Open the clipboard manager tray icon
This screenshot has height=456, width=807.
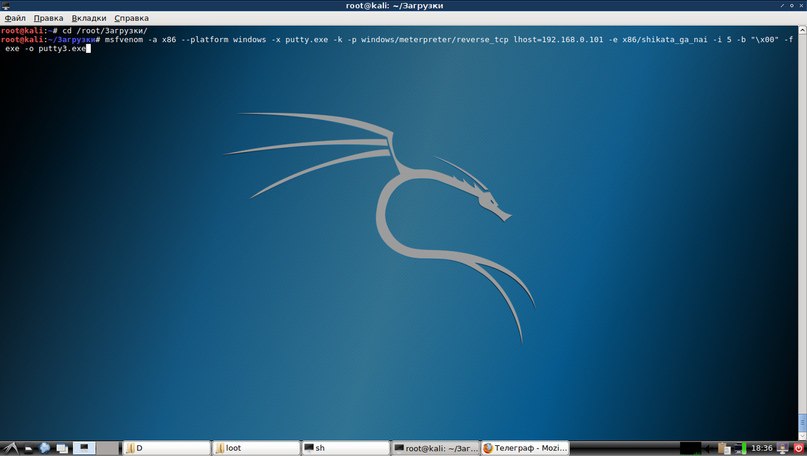click(724, 449)
